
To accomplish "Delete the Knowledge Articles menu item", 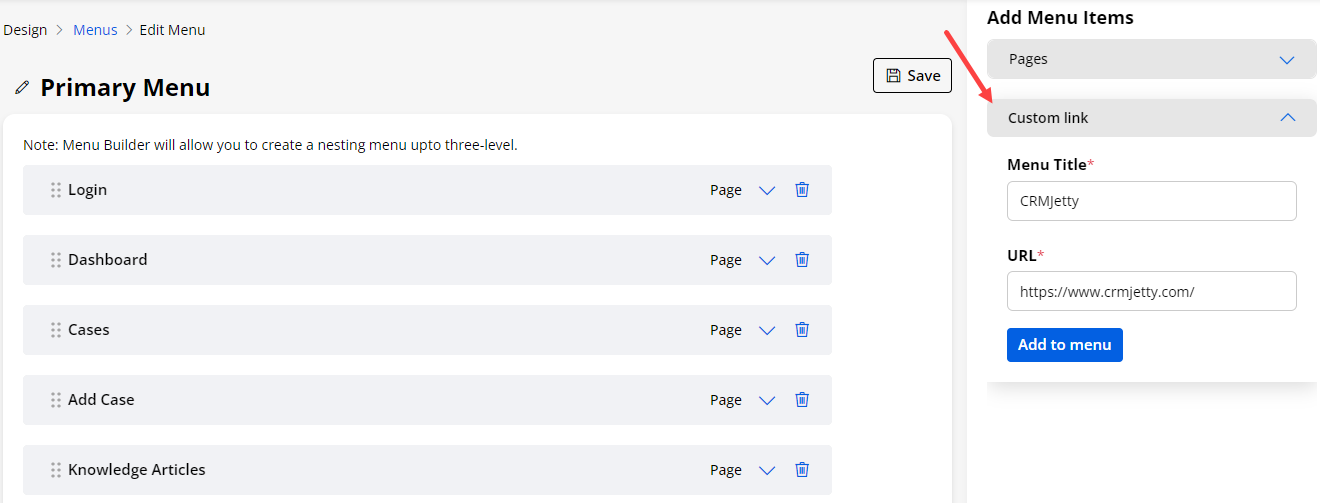I will (802, 470).
